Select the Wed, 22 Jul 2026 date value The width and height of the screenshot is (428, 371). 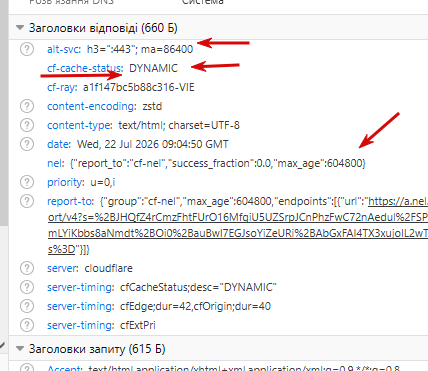pos(153,144)
